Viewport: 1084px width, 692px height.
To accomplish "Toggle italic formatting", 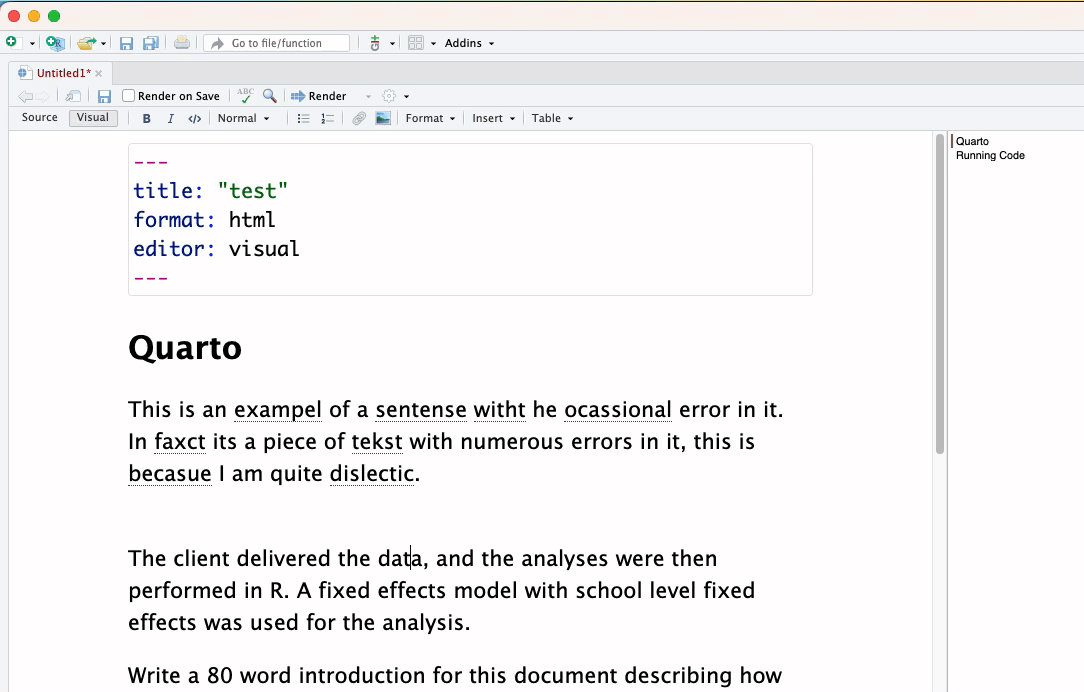I will click(171, 118).
